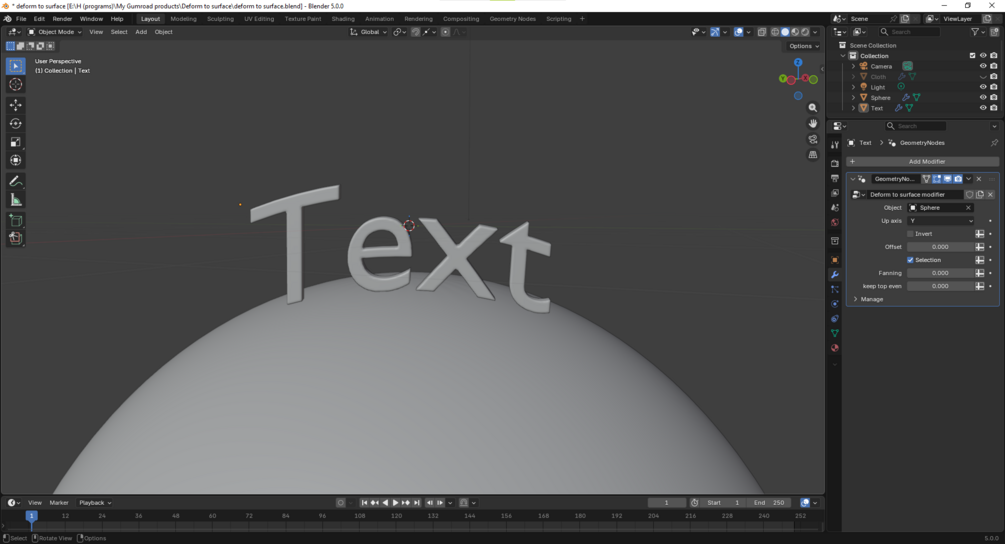Open the Particles properties tab
The width and height of the screenshot is (1005, 544).
[835, 289]
